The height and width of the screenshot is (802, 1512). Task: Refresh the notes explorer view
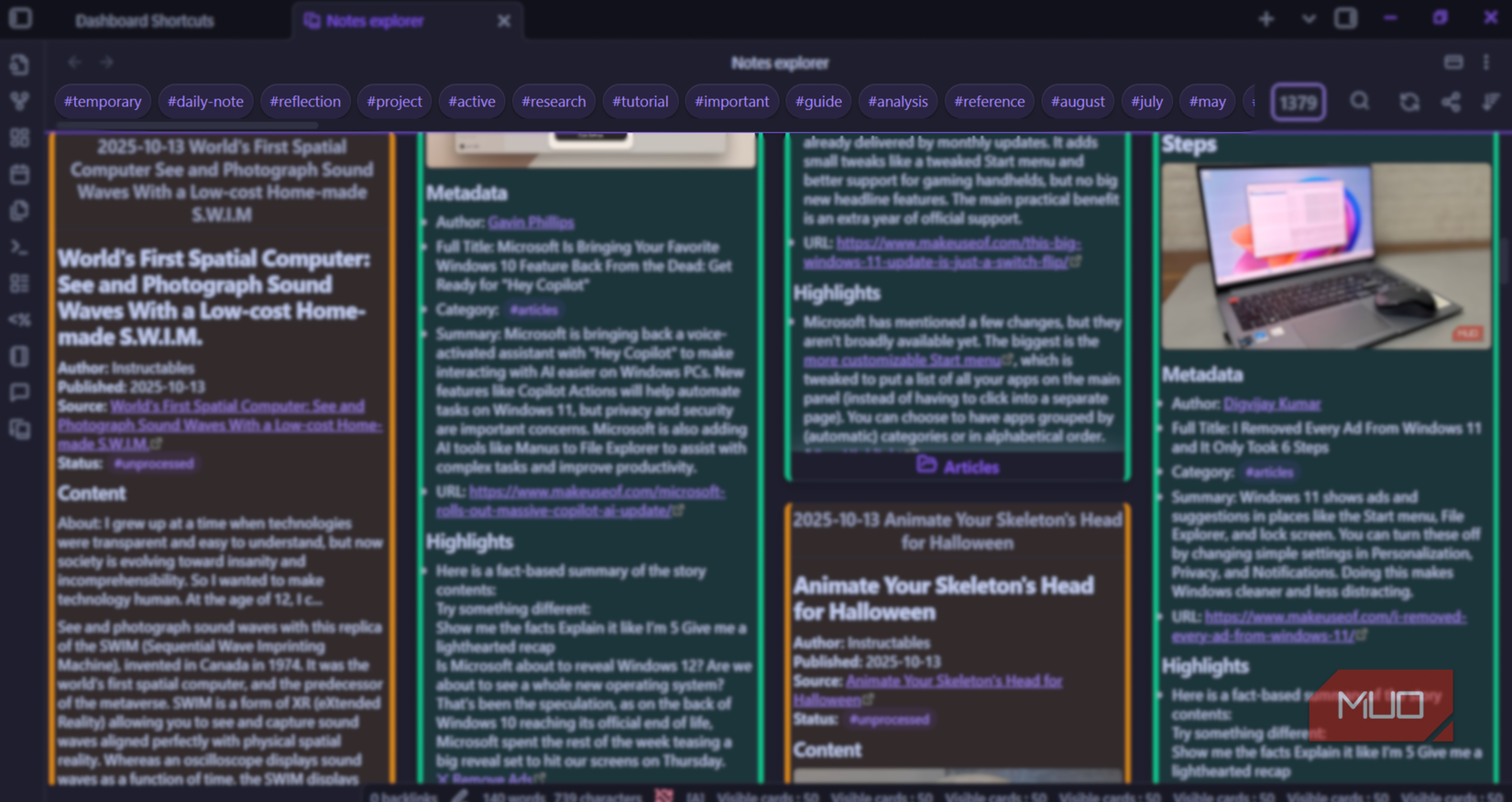click(1409, 102)
